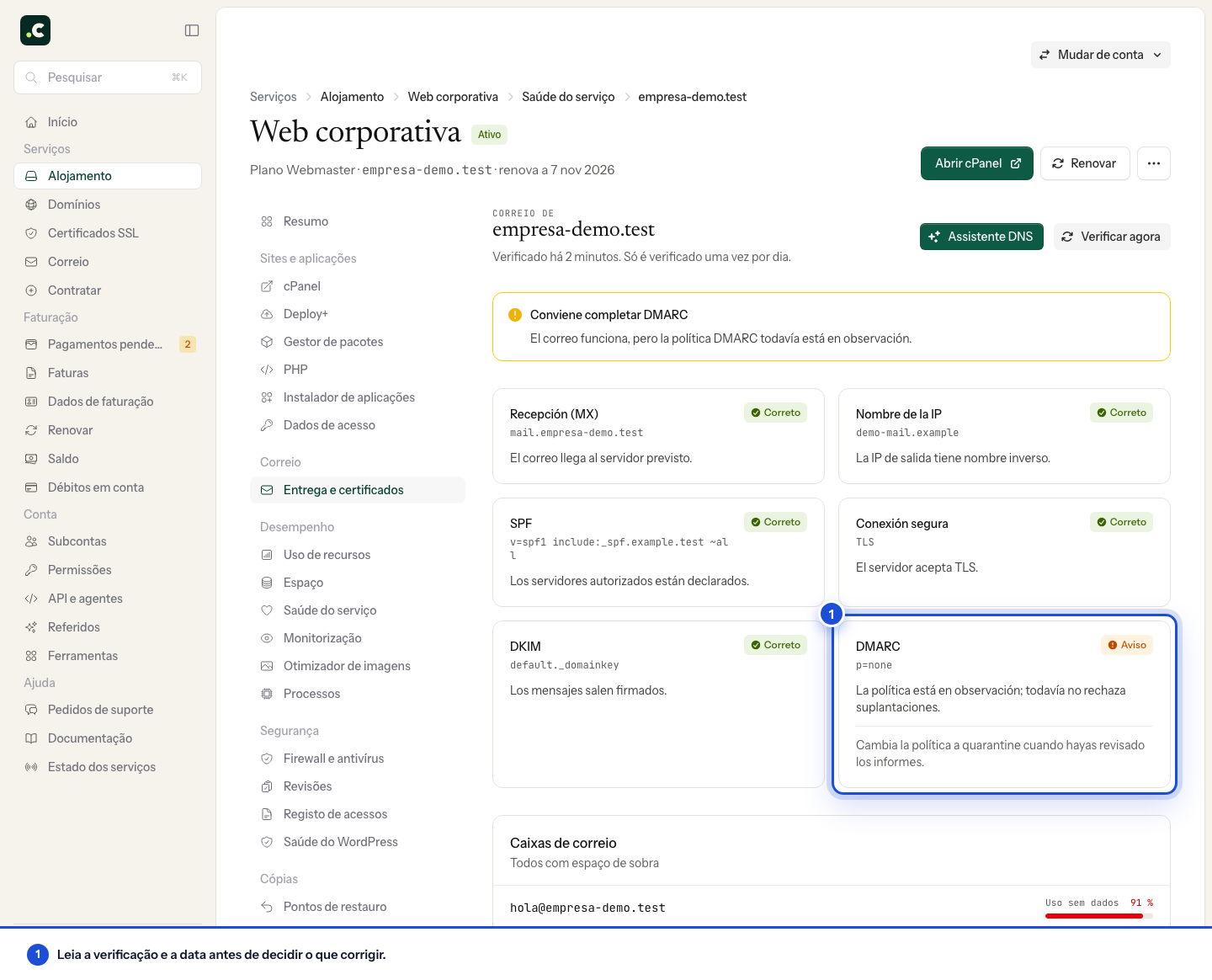Open Firewall e antivírus section
Screen dimensions: 1212x980
[x=358, y=759]
